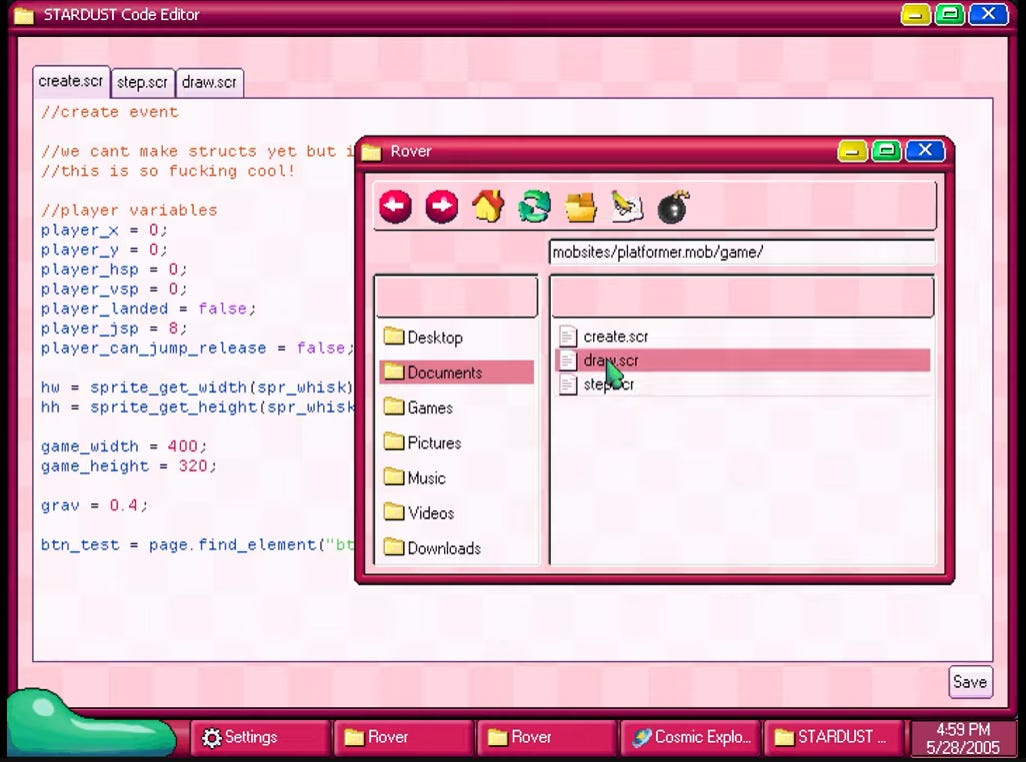Screen dimensions: 1026x762
Task: Switch to Cosmic Explorer in the taskbar
Action: coord(690,737)
